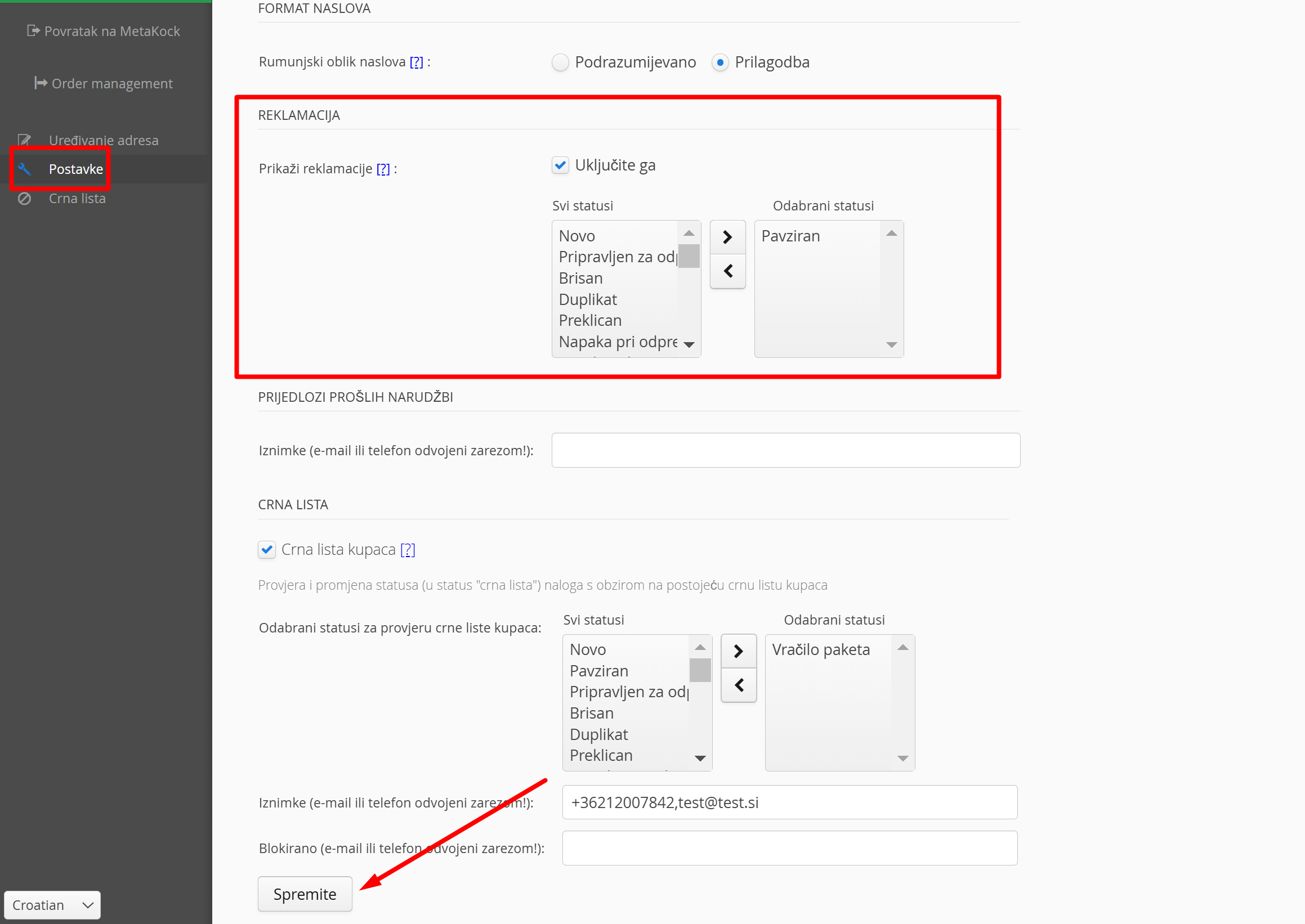
Task: Click the Postavke wrench icon
Action: (24, 169)
